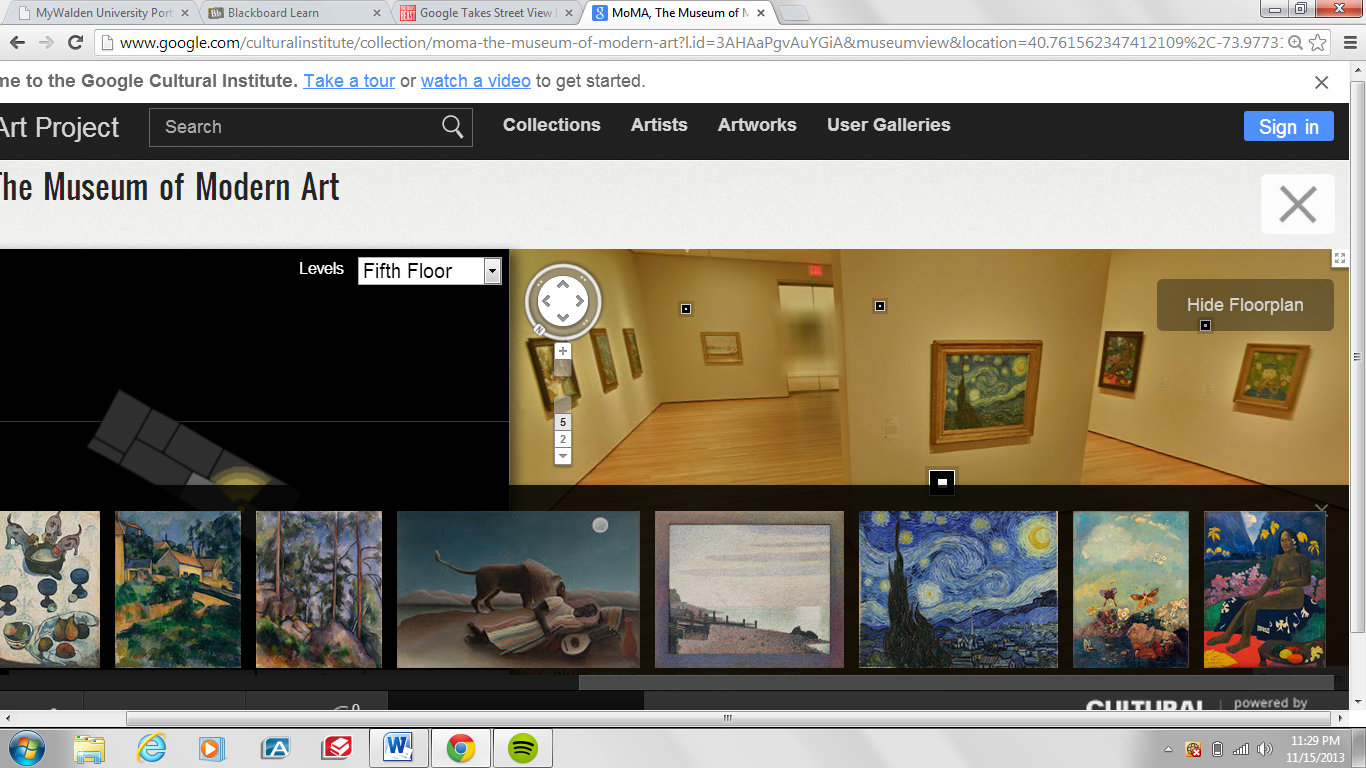Viewport: 1366px width, 768px height.
Task: Pan the street view right
Action: pyautogui.click(x=580, y=300)
